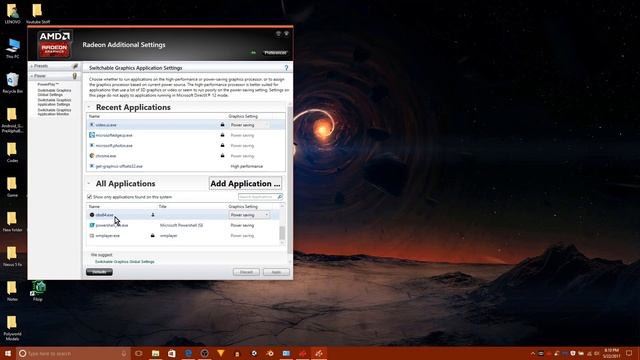Select obs64.exe in All Applications
Image resolution: width=640 pixels, height=360 pixels.
104,215
